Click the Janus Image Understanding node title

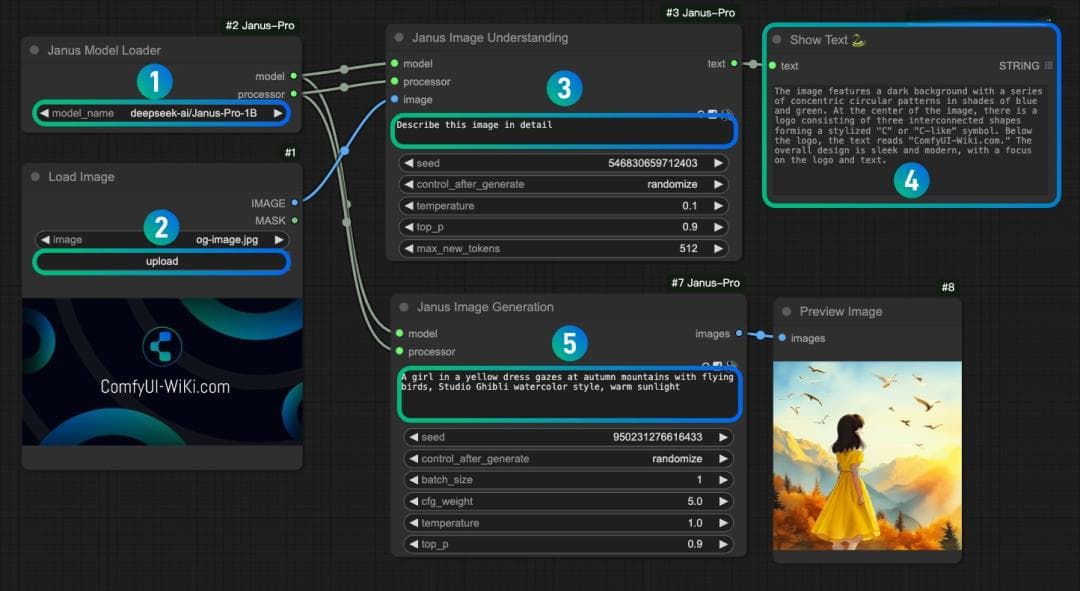tap(490, 38)
